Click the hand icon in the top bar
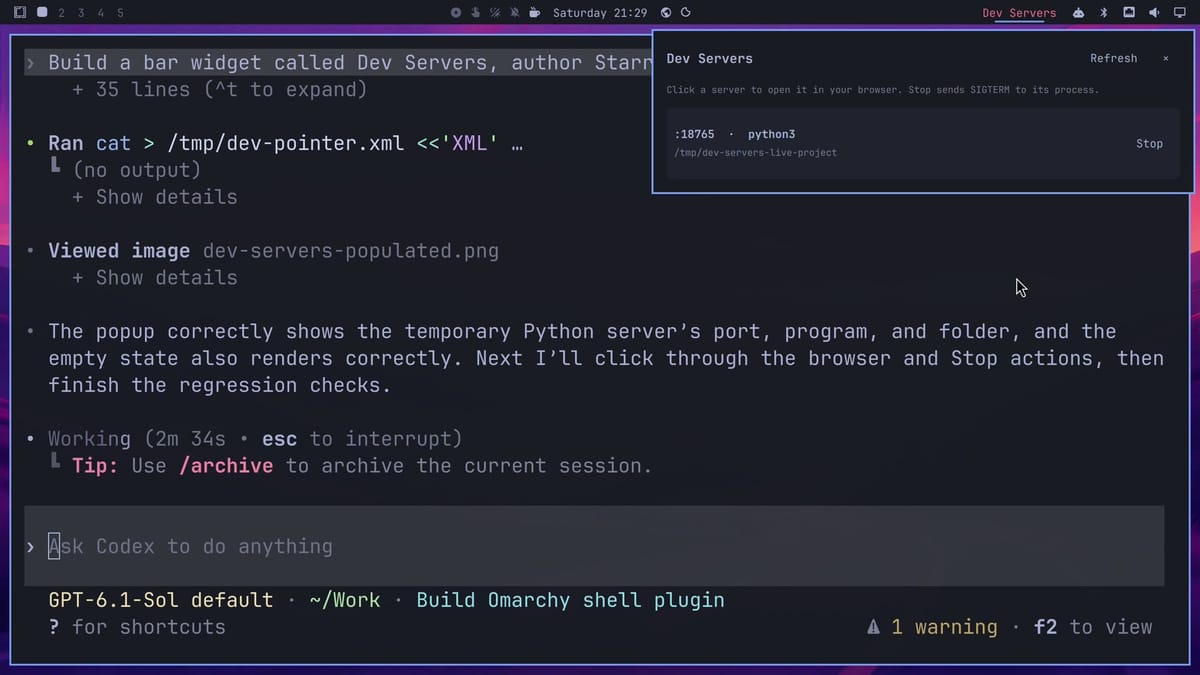 475,13
